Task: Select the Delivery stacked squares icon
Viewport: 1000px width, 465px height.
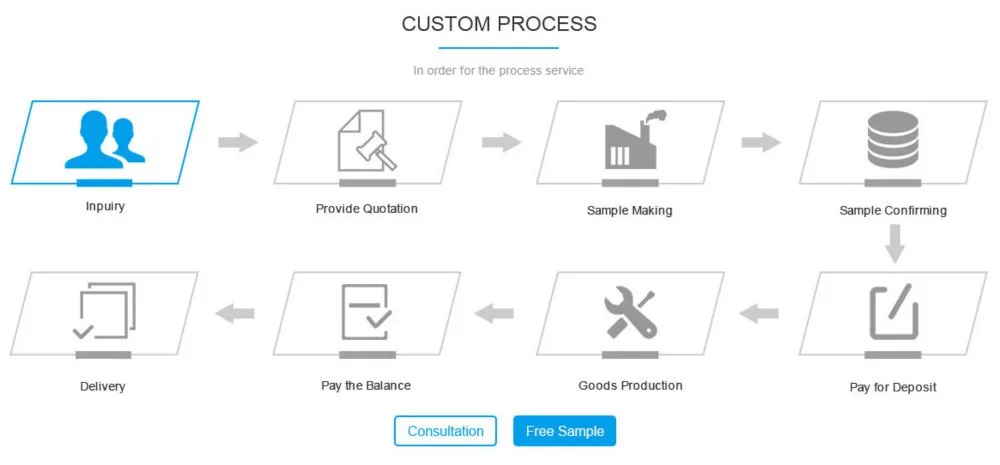Action: (x=105, y=311)
